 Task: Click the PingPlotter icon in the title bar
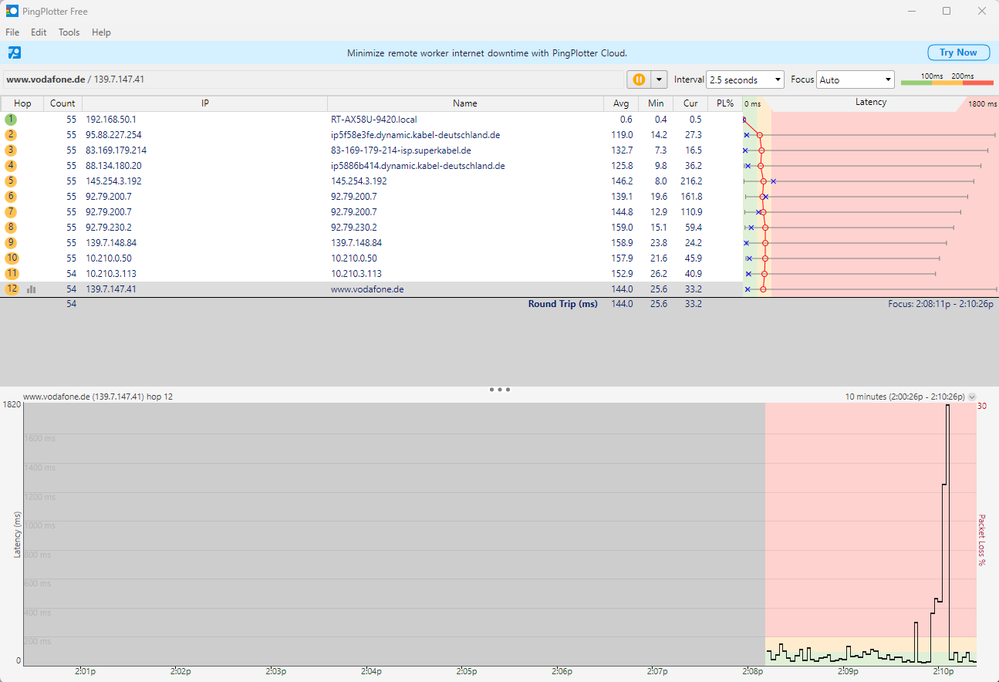(13, 11)
